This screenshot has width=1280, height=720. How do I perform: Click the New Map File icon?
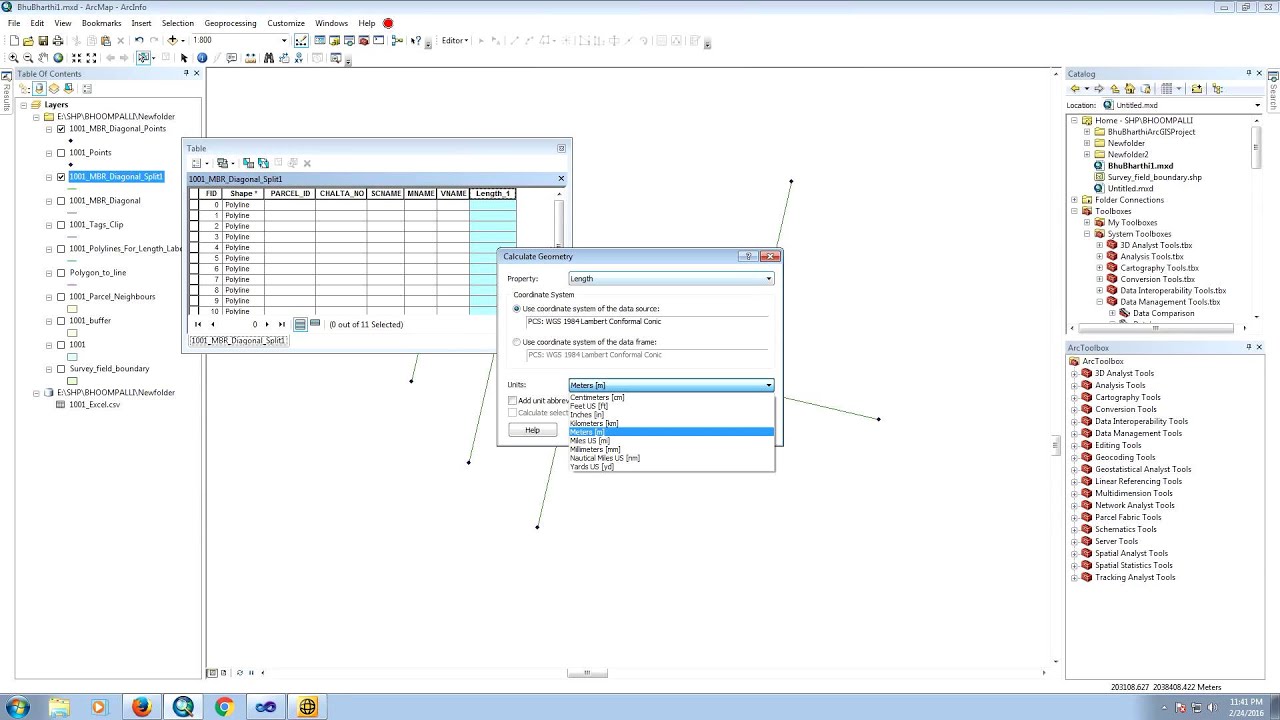[14, 41]
